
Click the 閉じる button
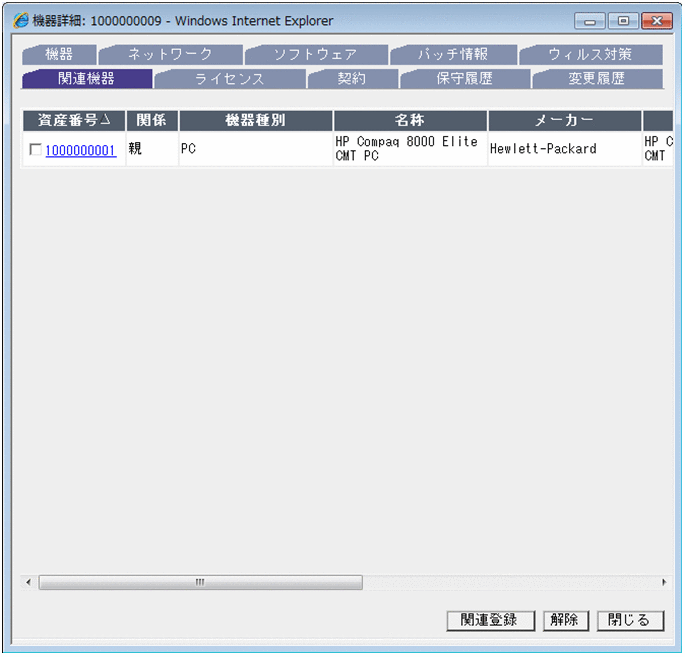tap(630, 620)
